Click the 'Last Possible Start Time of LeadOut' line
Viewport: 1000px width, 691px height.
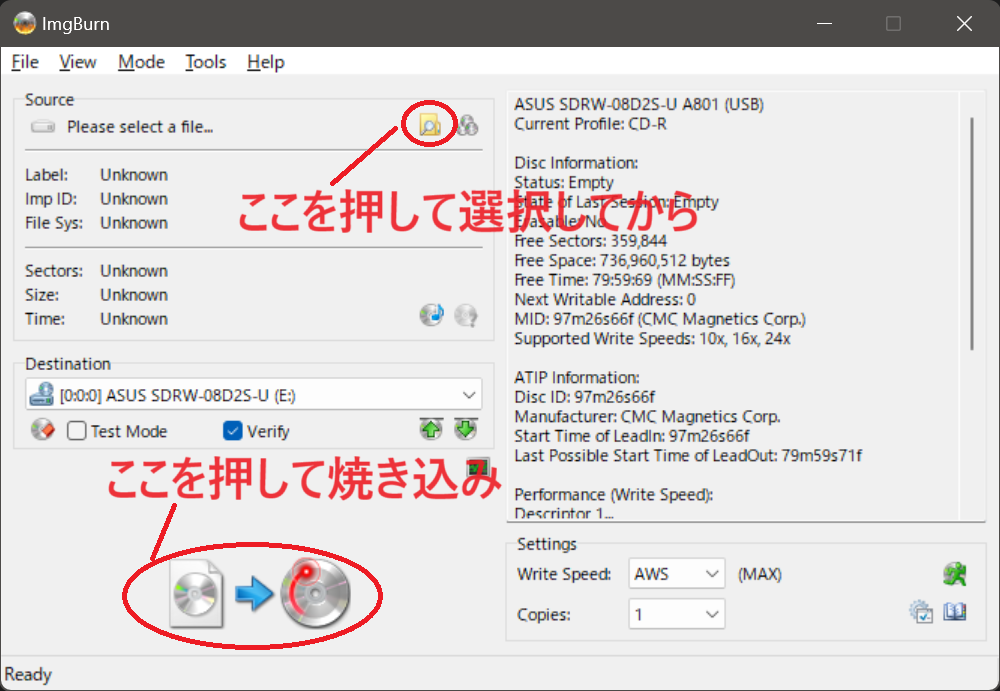pos(688,456)
